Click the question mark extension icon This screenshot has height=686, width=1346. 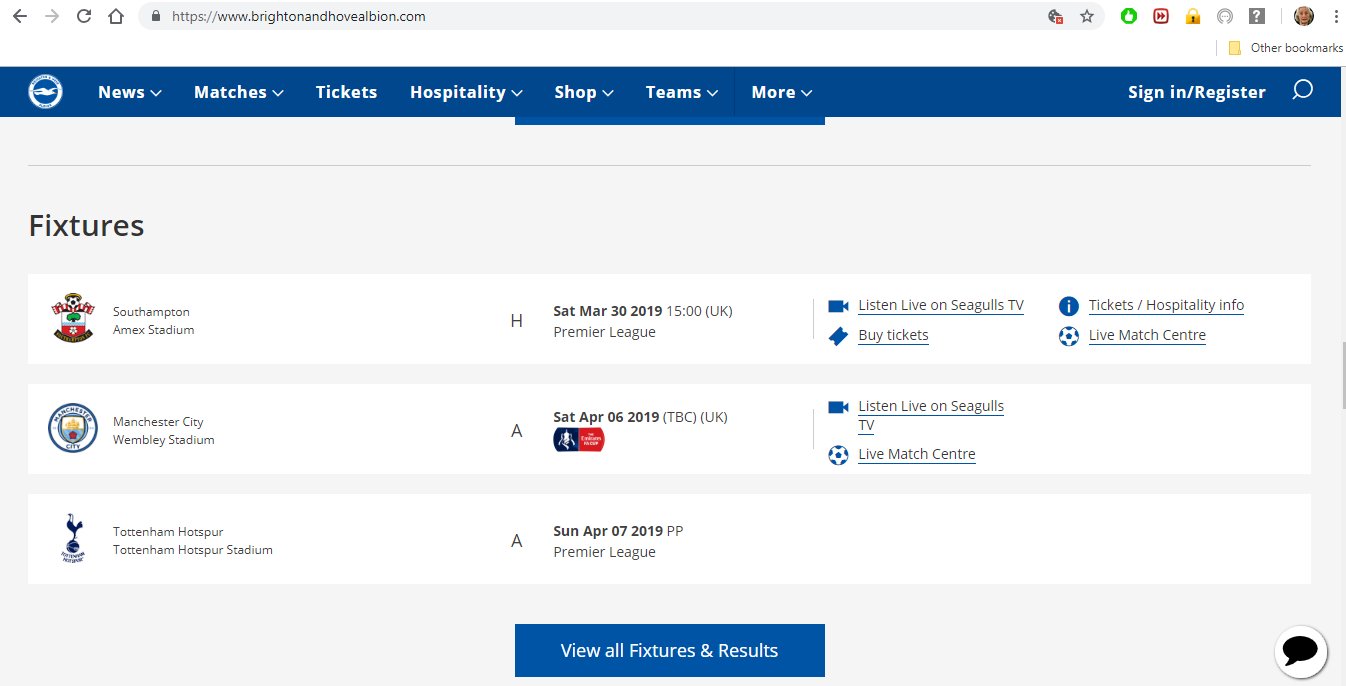(x=1257, y=16)
